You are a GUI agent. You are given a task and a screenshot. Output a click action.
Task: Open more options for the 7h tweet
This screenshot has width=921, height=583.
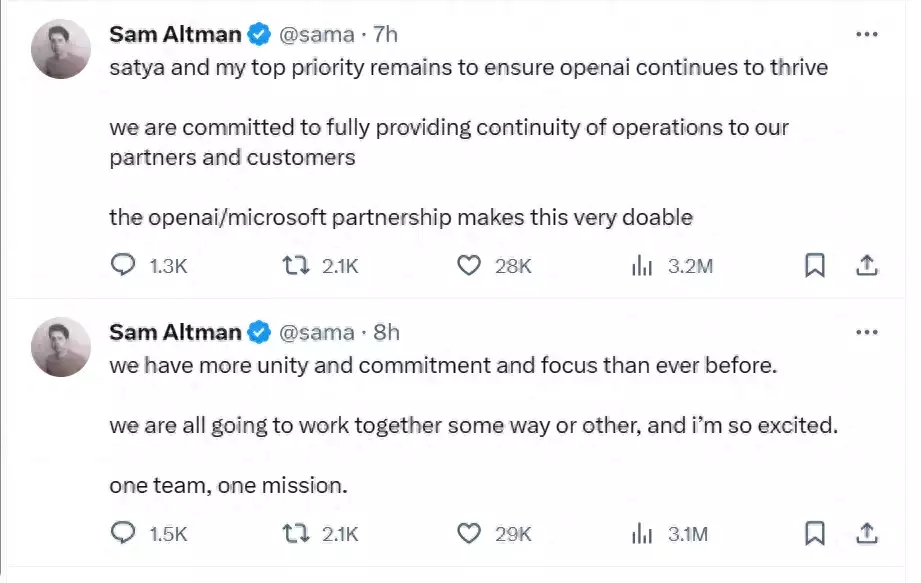coord(867,34)
